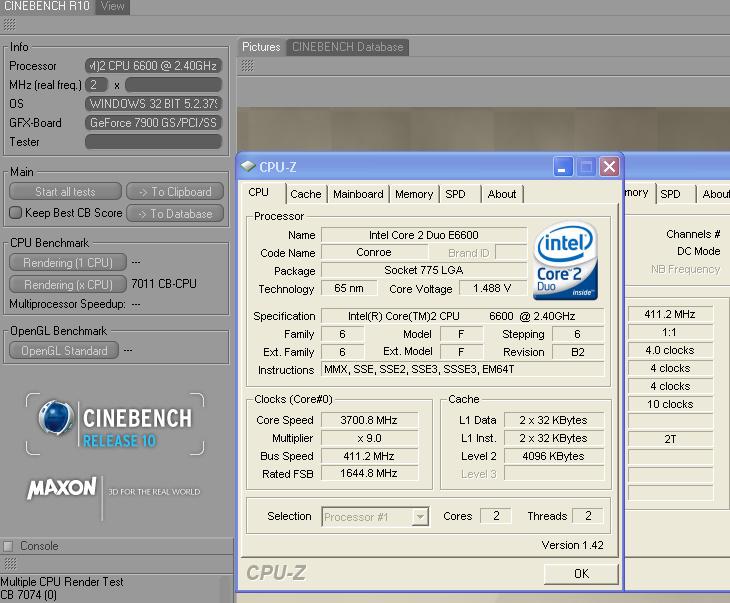Image resolution: width=730 pixels, height=603 pixels.
Task: Click the Technology value 65 nm
Action: point(349,288)
